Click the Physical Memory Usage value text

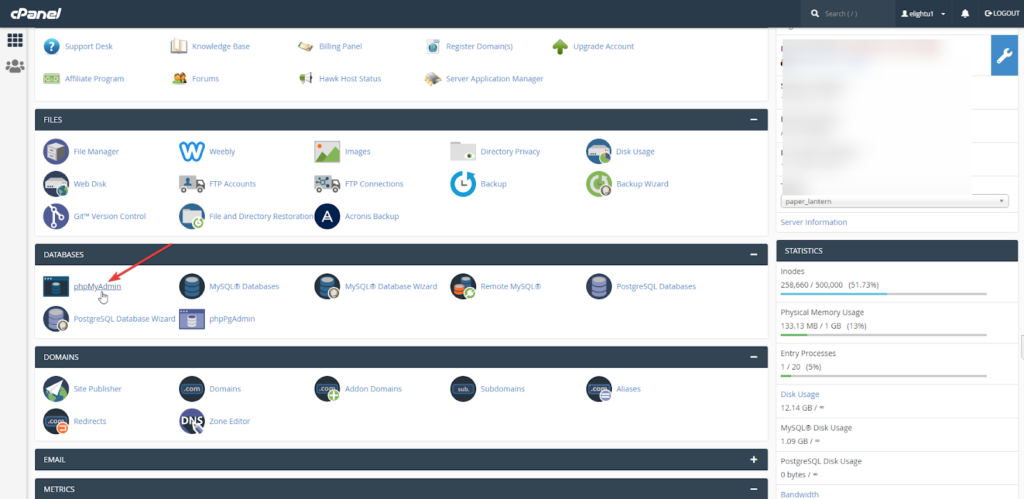[823, 326]
